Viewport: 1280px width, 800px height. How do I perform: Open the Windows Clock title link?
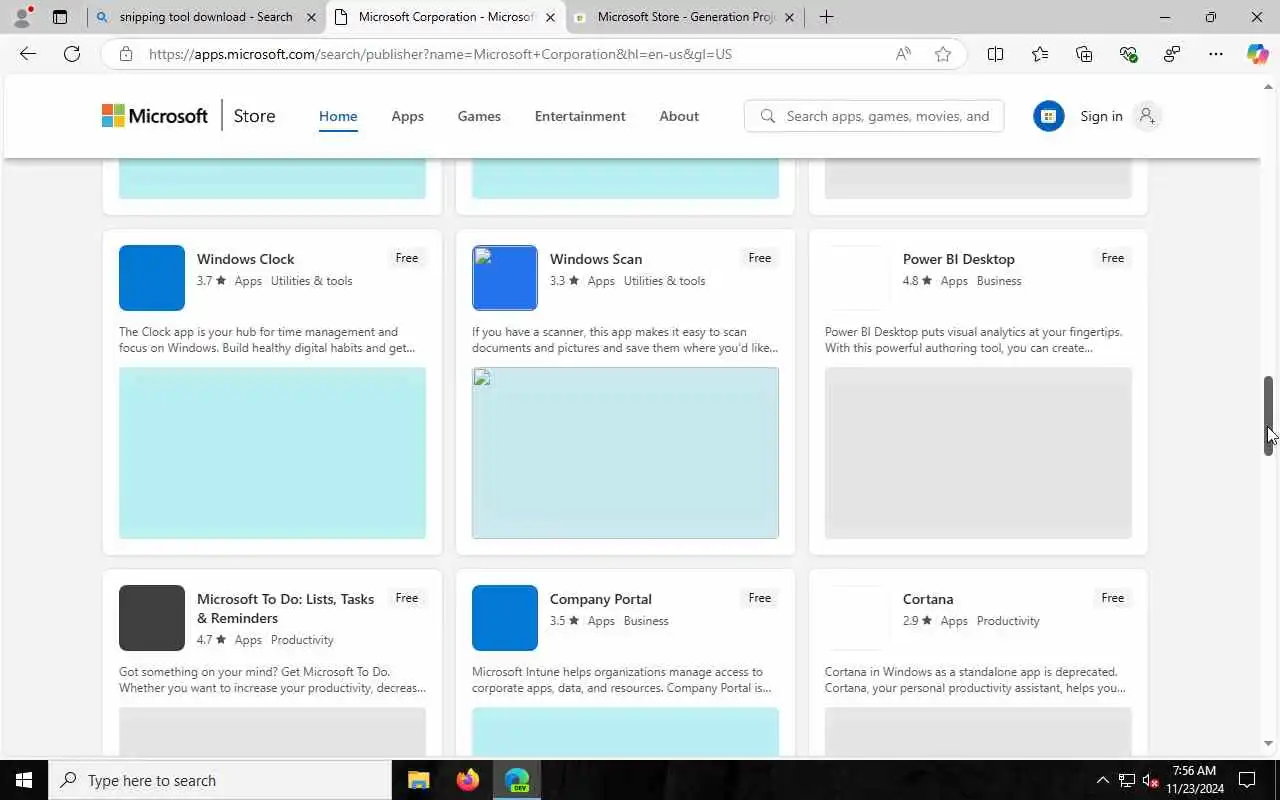(x=245, y=259)
